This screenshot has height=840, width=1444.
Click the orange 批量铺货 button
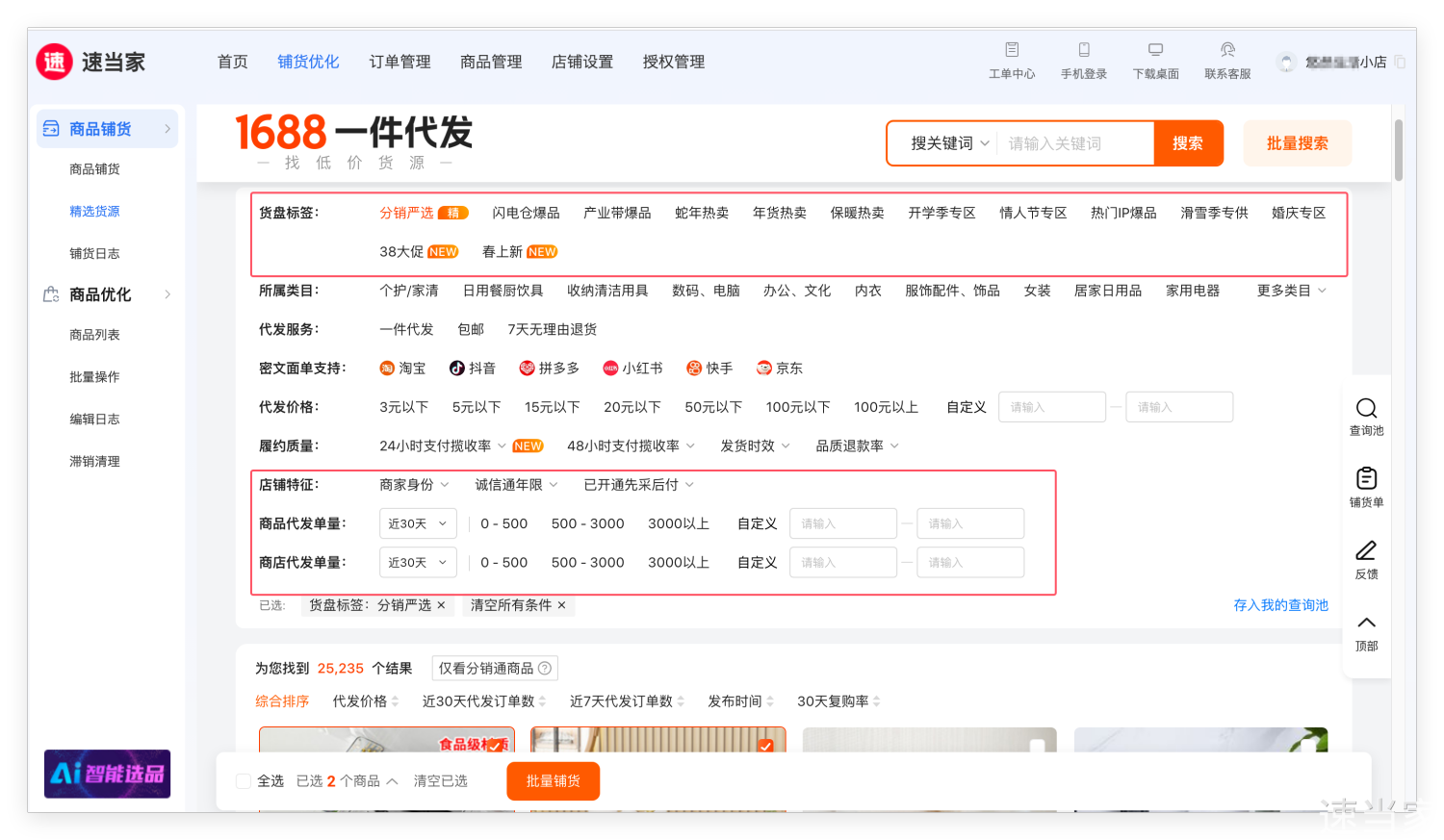coord(553,781)
